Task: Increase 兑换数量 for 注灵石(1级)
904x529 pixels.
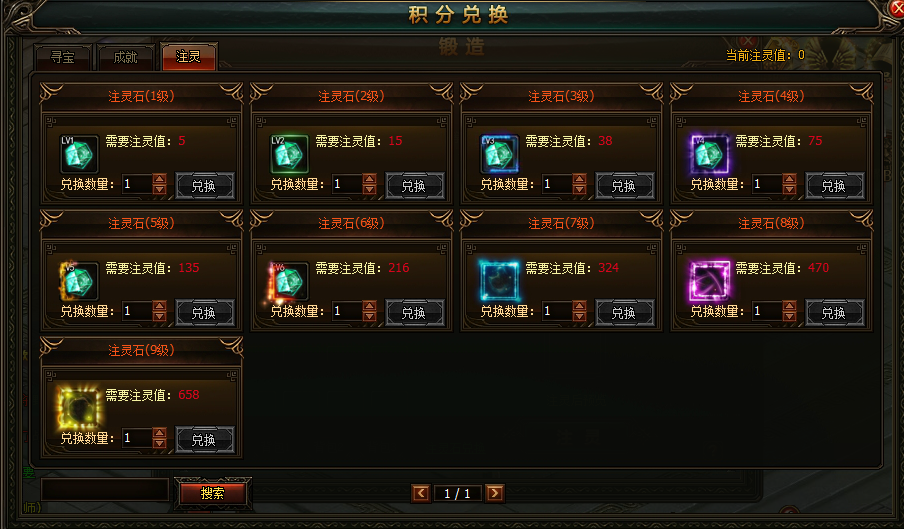Action: click(x=160, y=179)
